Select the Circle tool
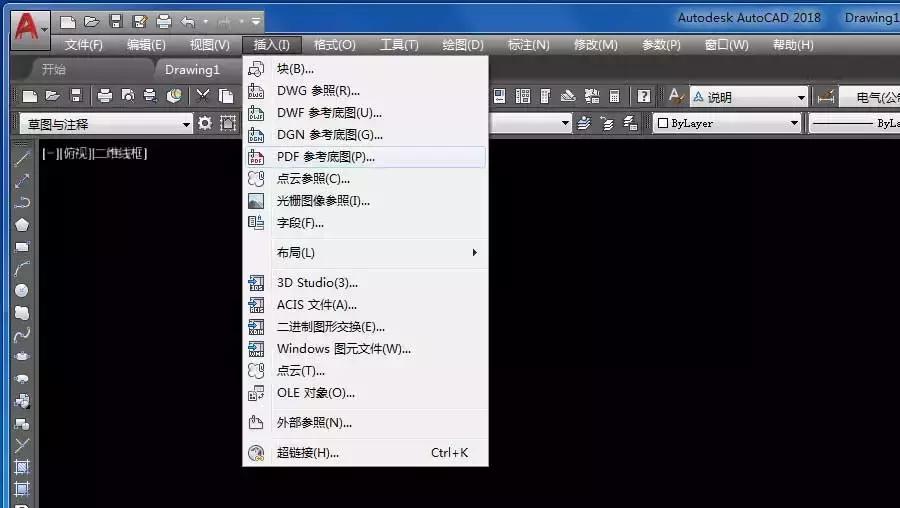 [x=22, y=290]
